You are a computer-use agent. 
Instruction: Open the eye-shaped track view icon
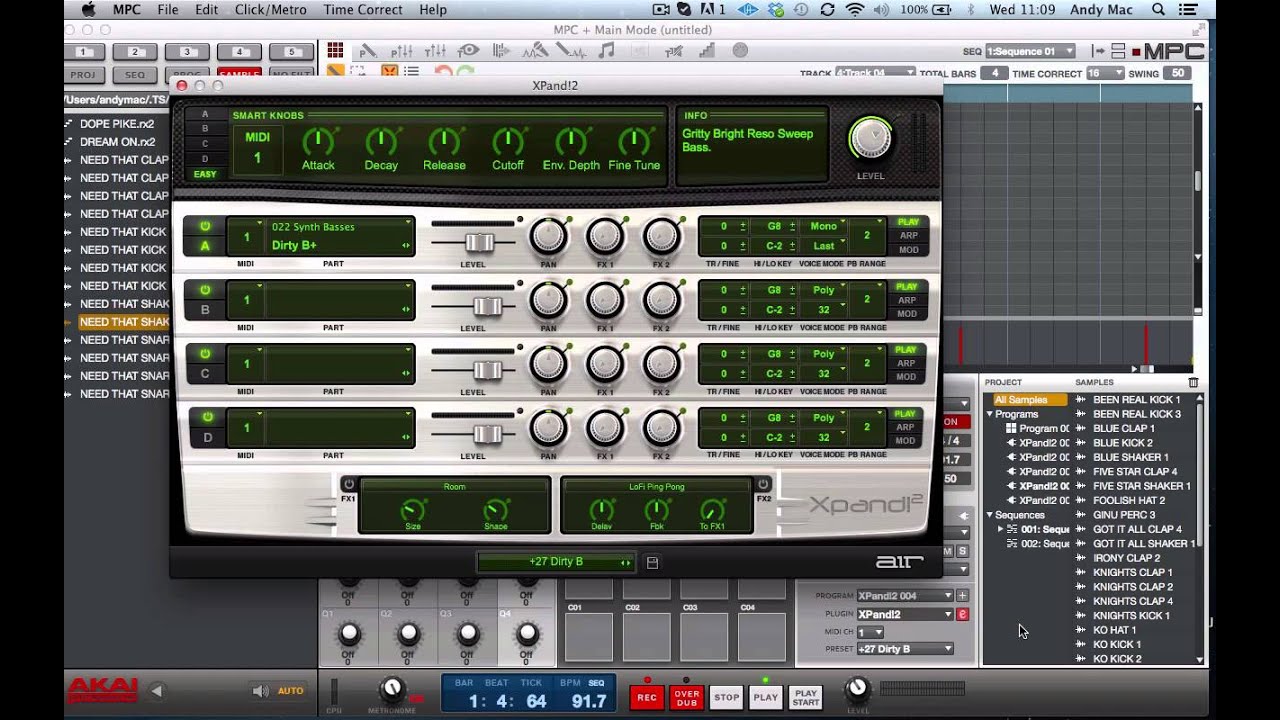468,51
